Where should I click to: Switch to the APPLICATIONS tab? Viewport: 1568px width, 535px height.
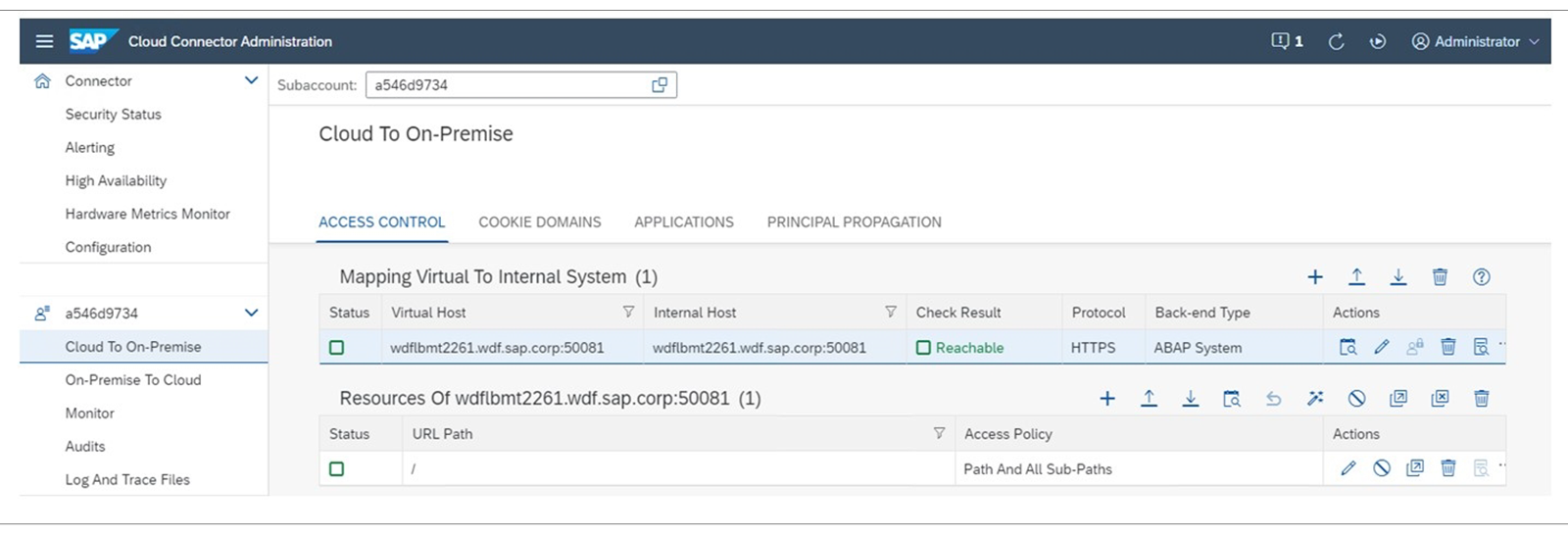pos(684,222)
